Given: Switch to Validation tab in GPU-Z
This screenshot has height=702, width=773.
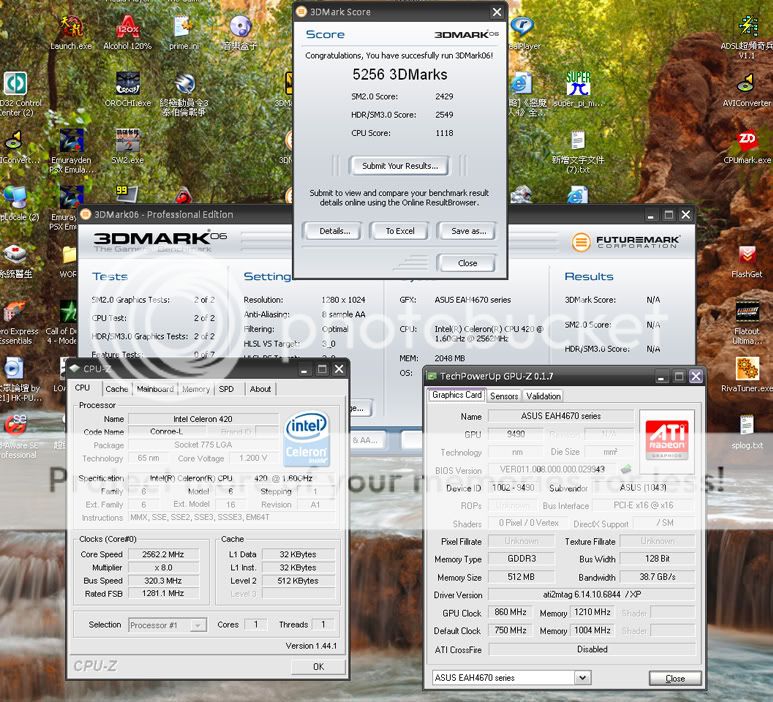Looking at the screenshot, I should [543, 396].
